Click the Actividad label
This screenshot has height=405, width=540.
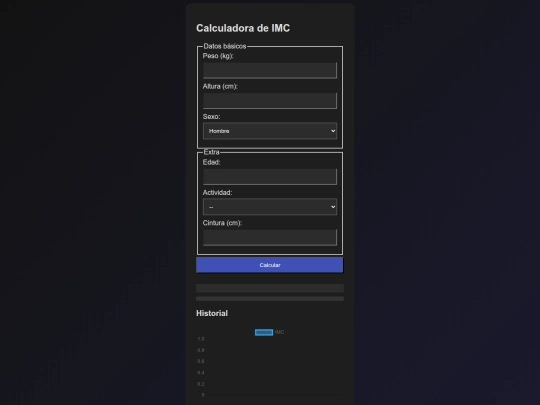(217, 193)
